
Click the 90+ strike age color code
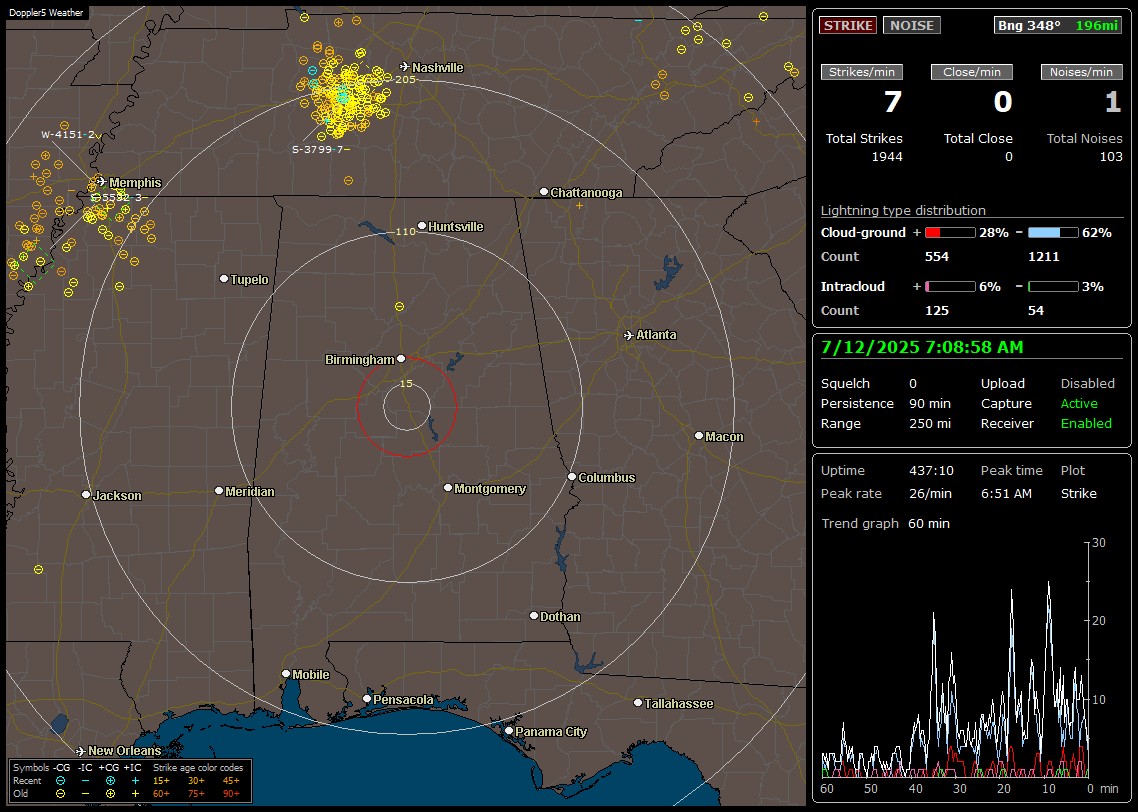coord(231,794)
